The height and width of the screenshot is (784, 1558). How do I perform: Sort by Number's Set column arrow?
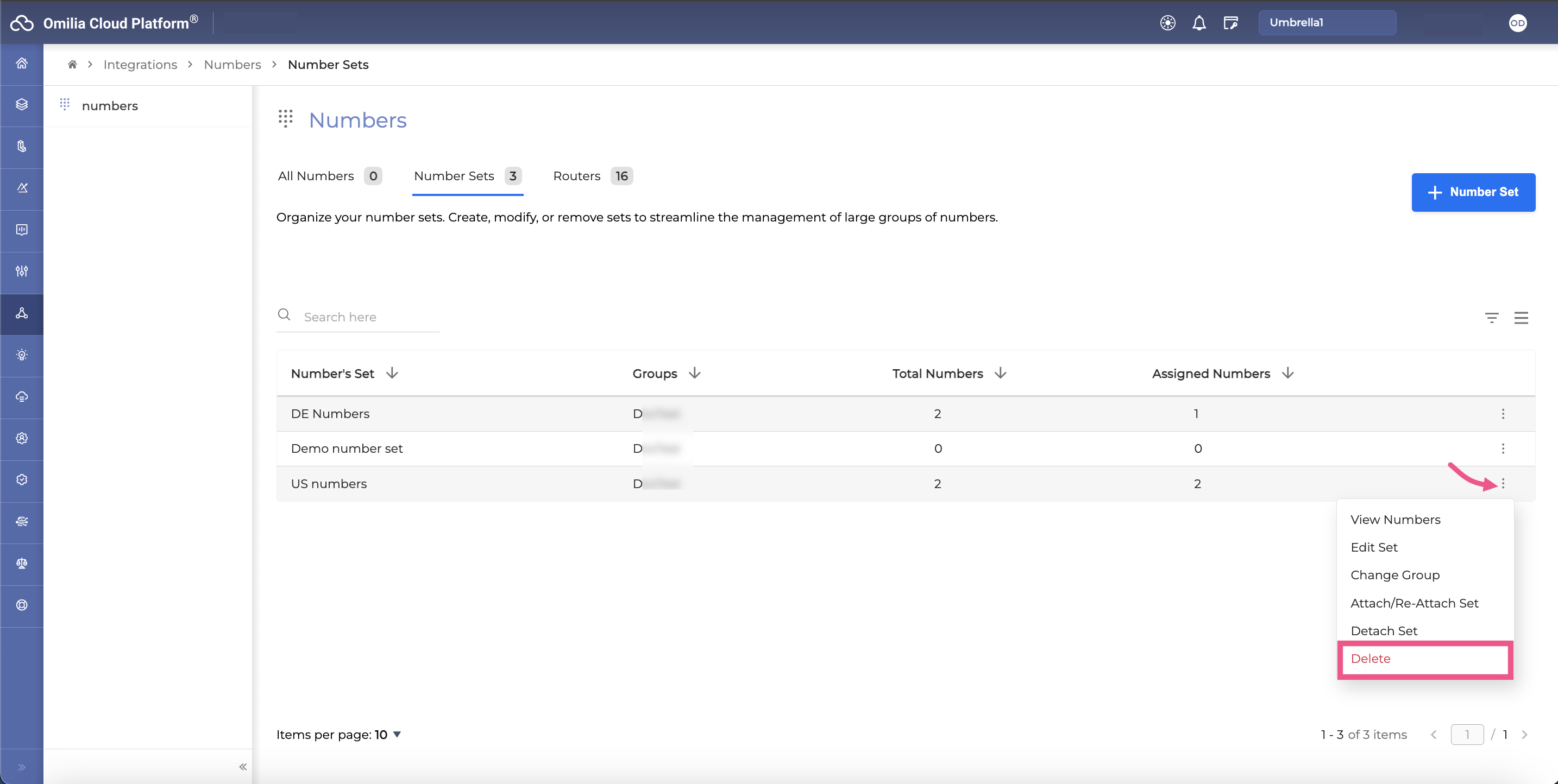pos(392,373)
